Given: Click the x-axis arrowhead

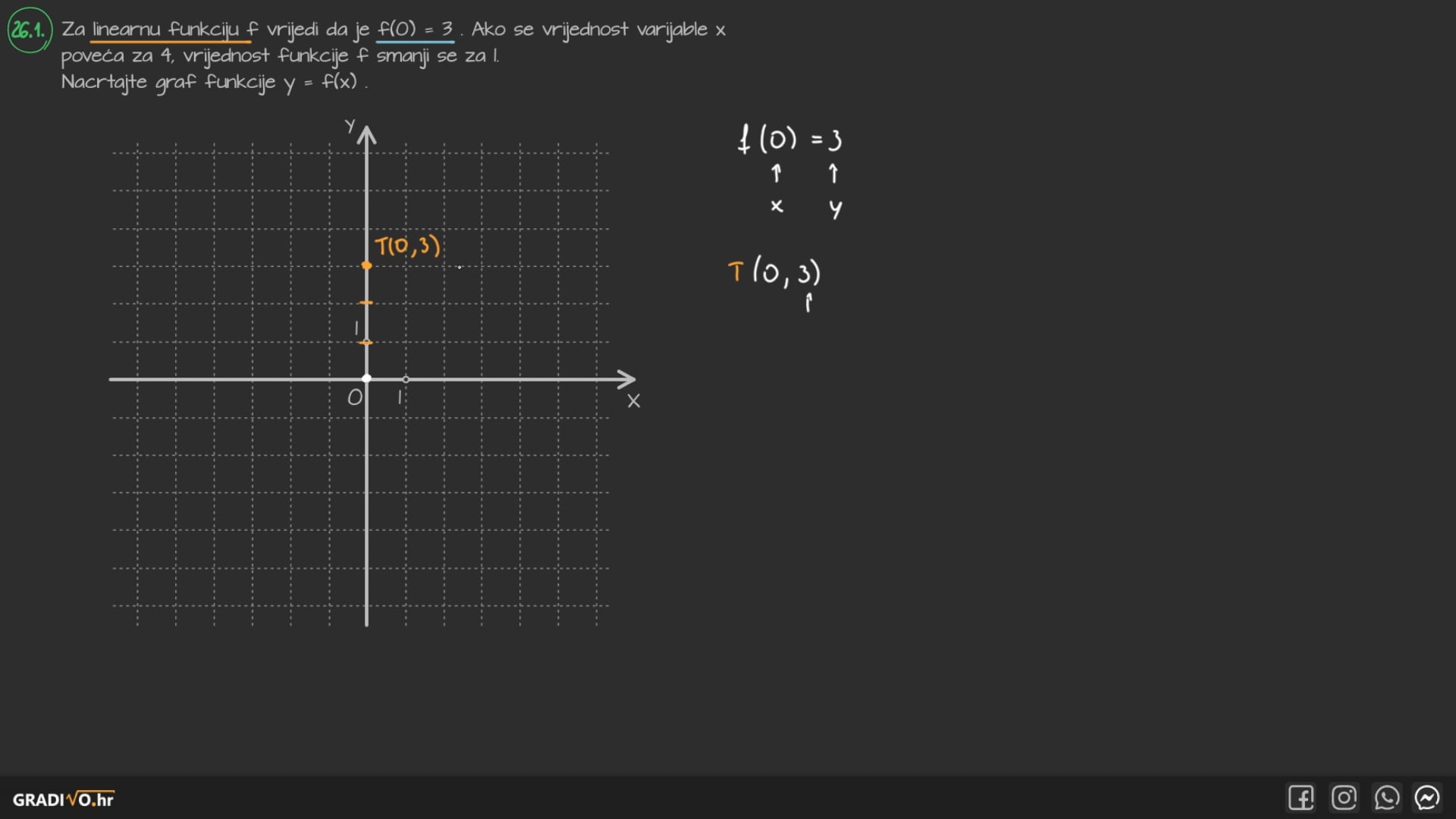Looking at the screenshot, I should point(628,379).
